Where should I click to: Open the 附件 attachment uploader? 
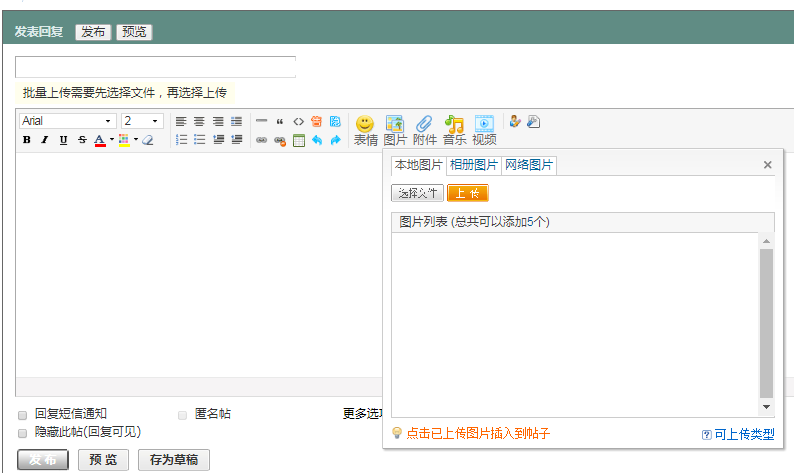pyautogui.click(x=424, y=131)
